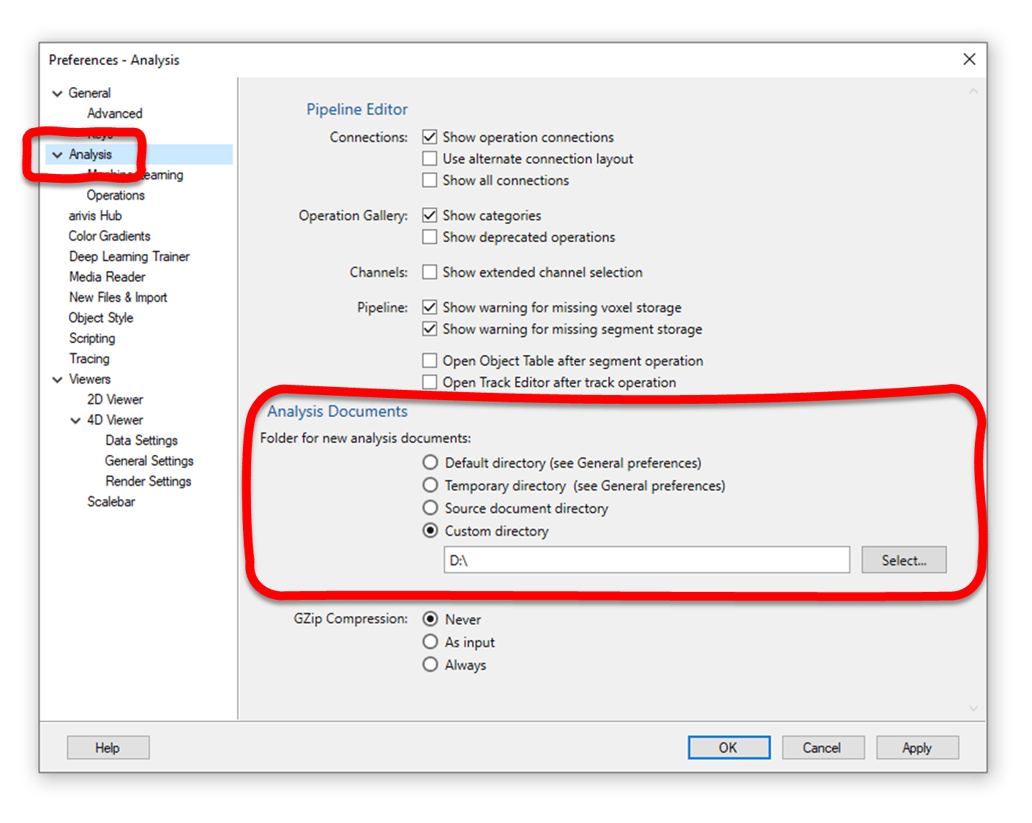Select Color Gradients preferences

coord(110,236)
